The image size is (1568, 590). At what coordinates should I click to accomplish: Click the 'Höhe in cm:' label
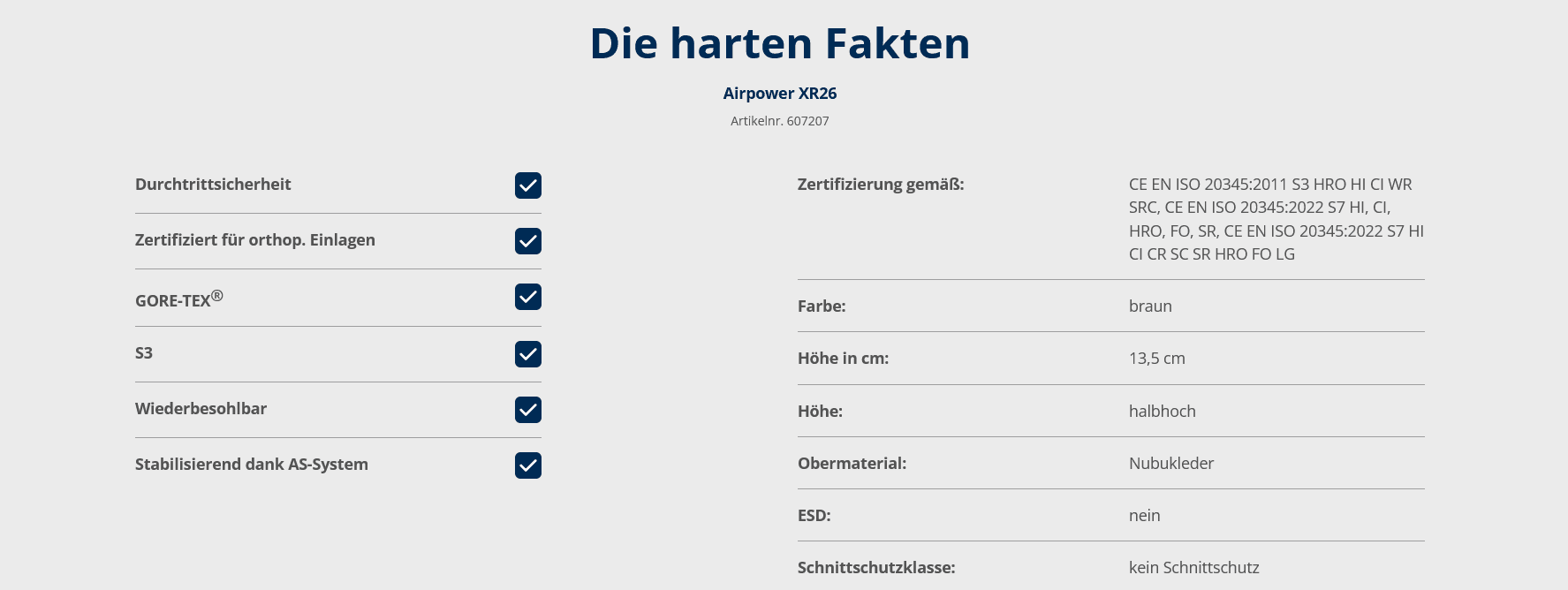843,359
